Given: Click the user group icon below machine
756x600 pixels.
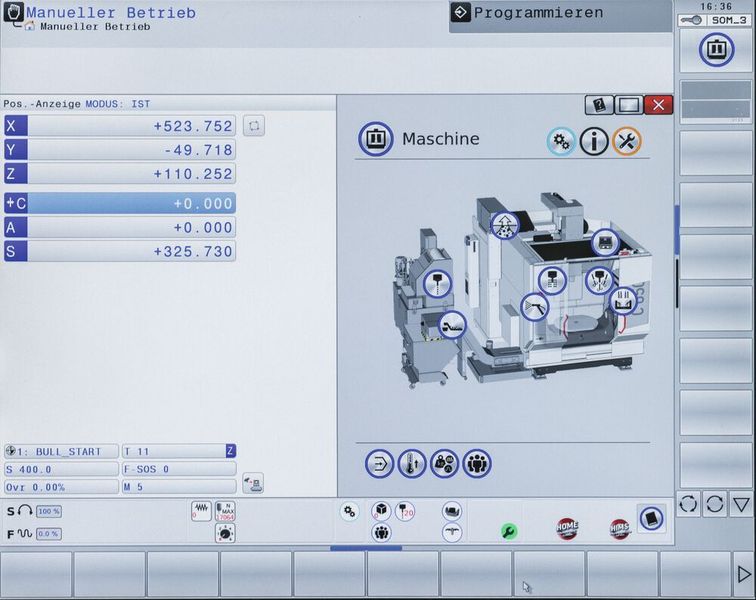Looking at the screenshot, I should 477,463.
